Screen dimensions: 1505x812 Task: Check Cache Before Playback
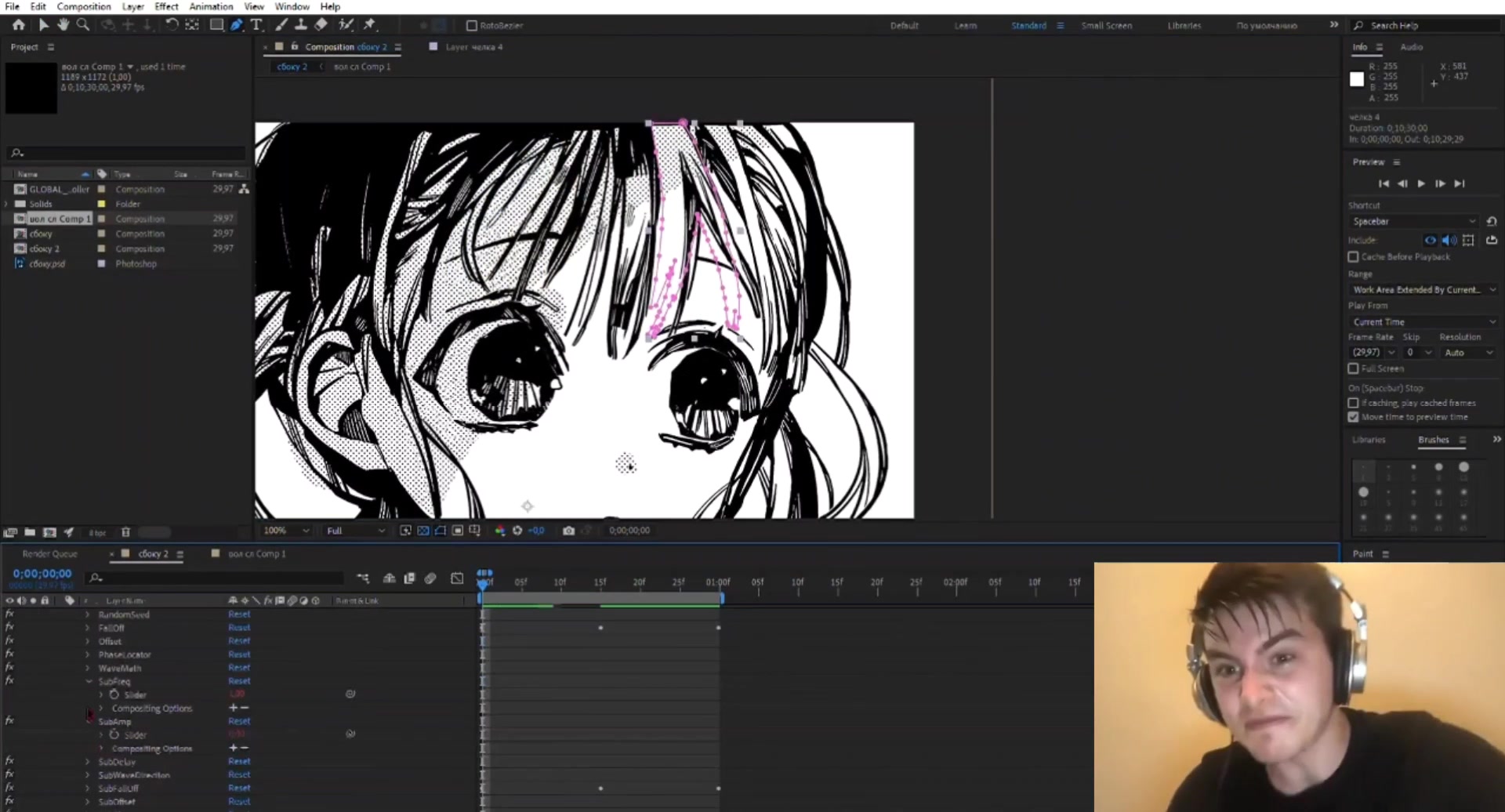click(x=1353, y=257)
